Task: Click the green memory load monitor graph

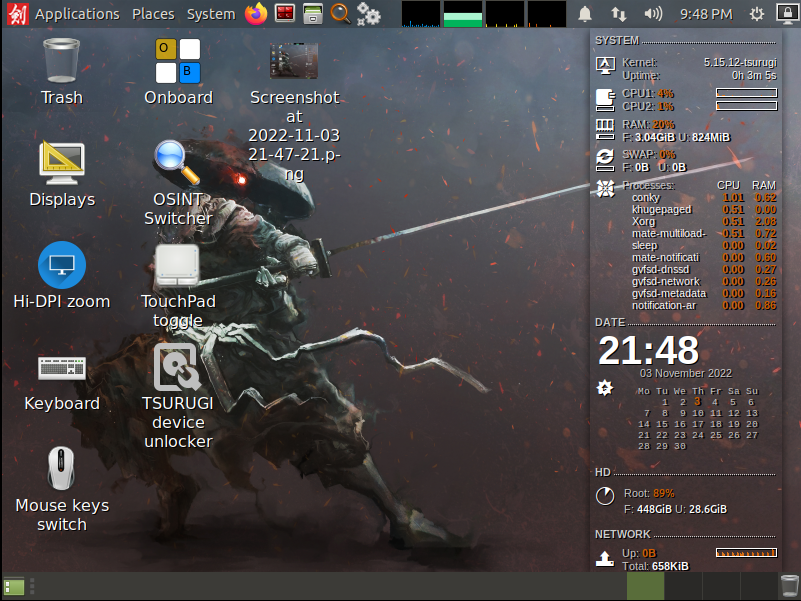Action: (x=463, y=14)
